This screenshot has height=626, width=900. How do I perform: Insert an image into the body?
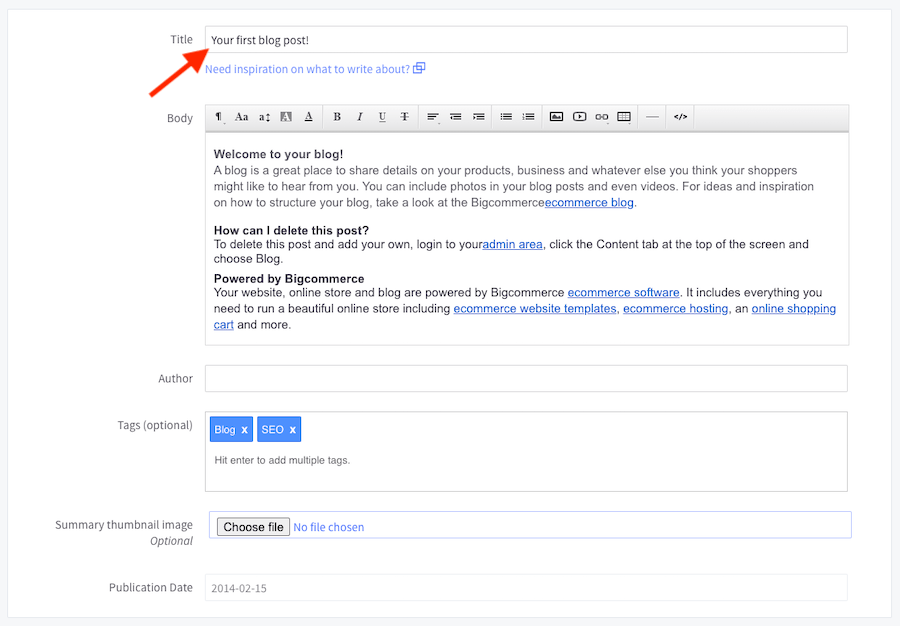tap(556, 117)
